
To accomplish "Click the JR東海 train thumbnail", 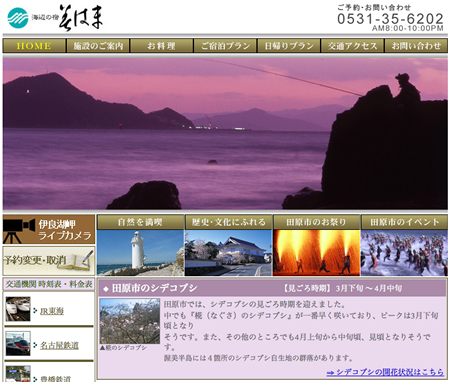I will [x=18, y=309].
